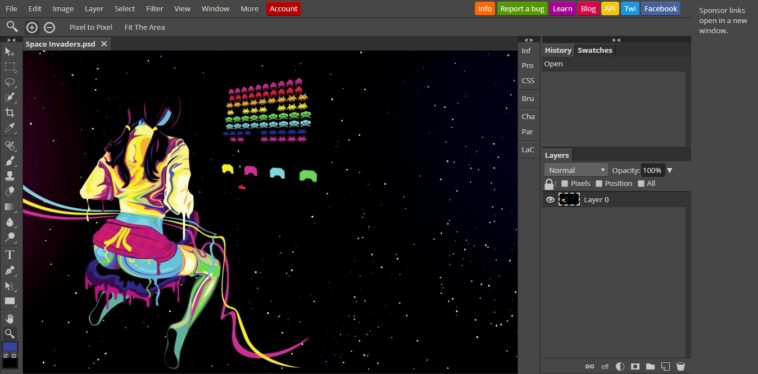Click the Report a bug button
758x374 pixels.
pyautogui.click(x=522, y=9)
